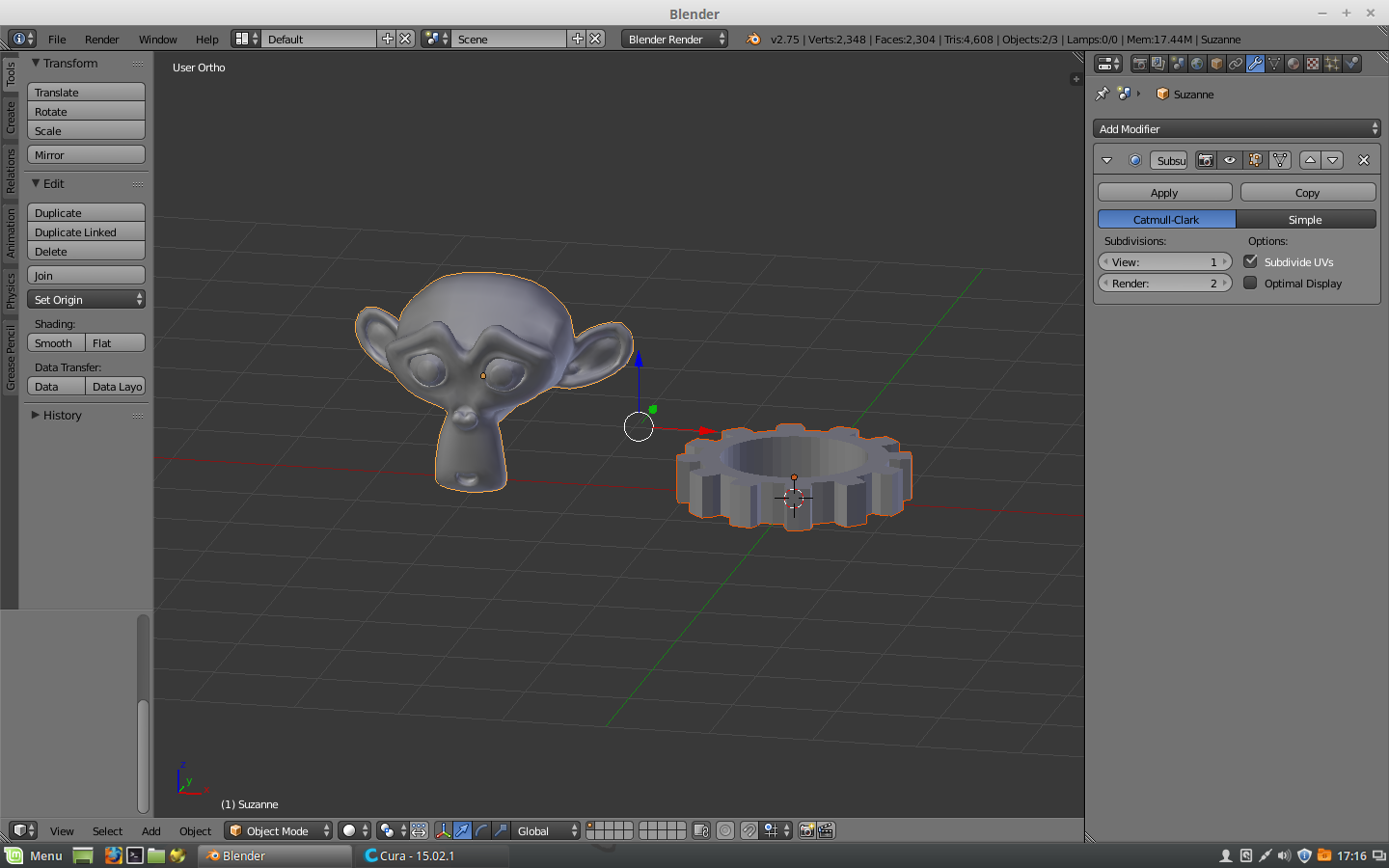Toggle snap during transform magnet icon
The image size is (1389, 868).
tap(749, 830)
